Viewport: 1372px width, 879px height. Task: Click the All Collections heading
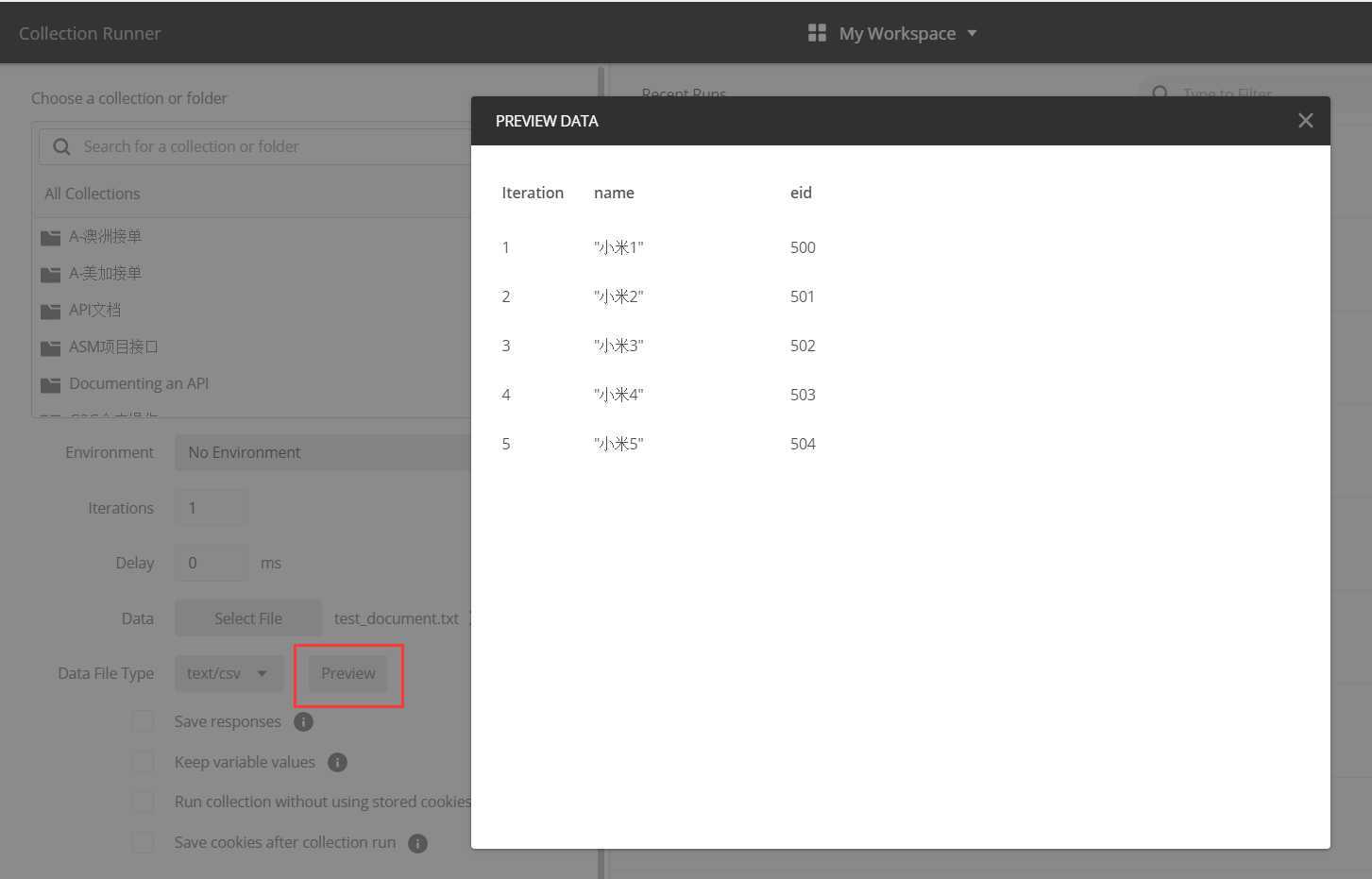point(93,194)
